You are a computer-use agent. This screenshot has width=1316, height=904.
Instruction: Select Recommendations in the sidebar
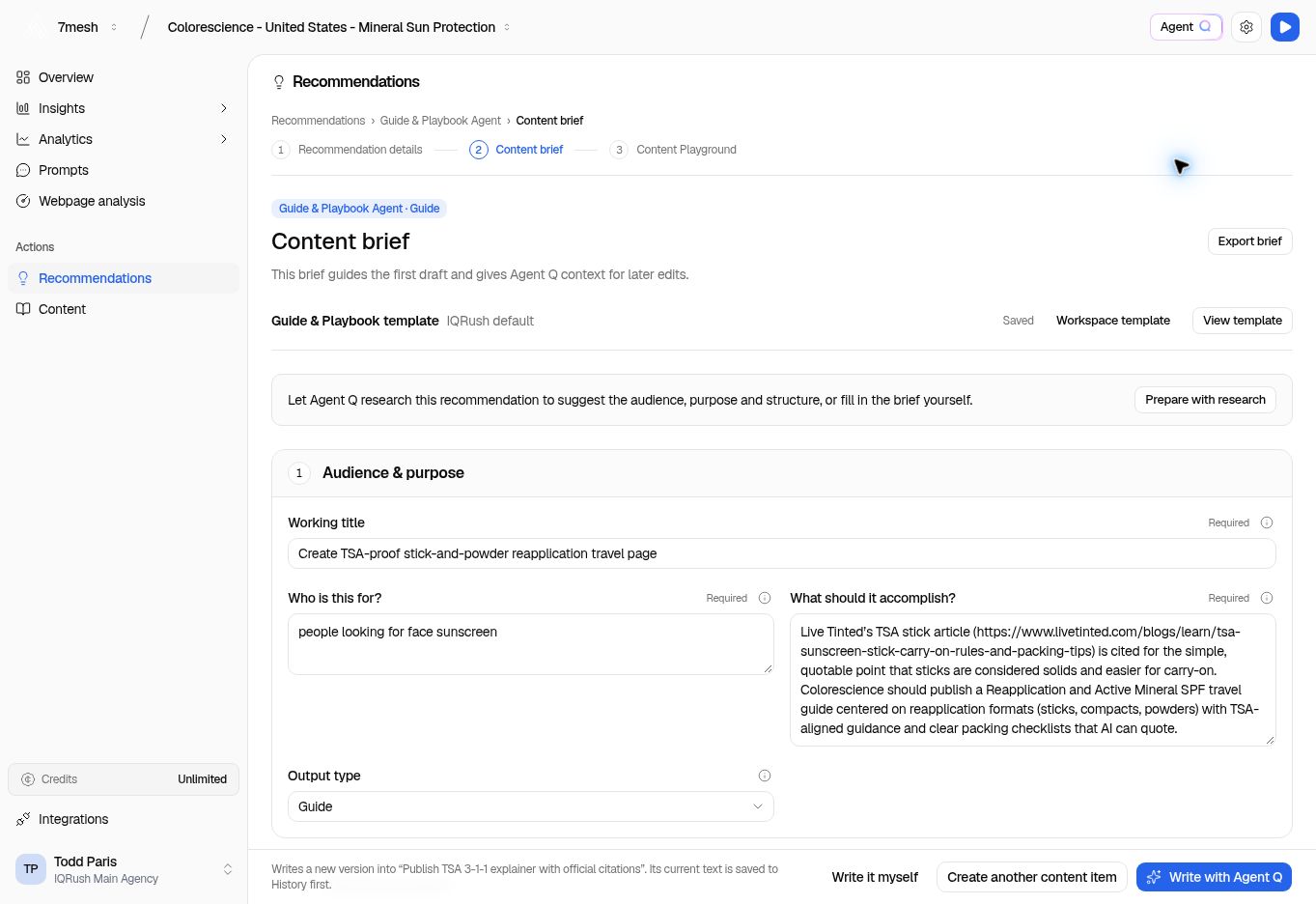[124, 278]
